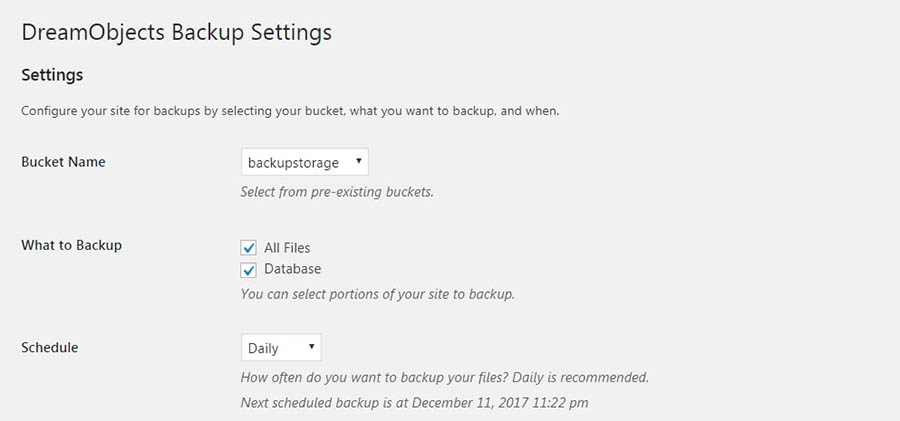Click the 'What to Backup' label
900x421 pixels.
pyautogui.click(x=71, y=245)
